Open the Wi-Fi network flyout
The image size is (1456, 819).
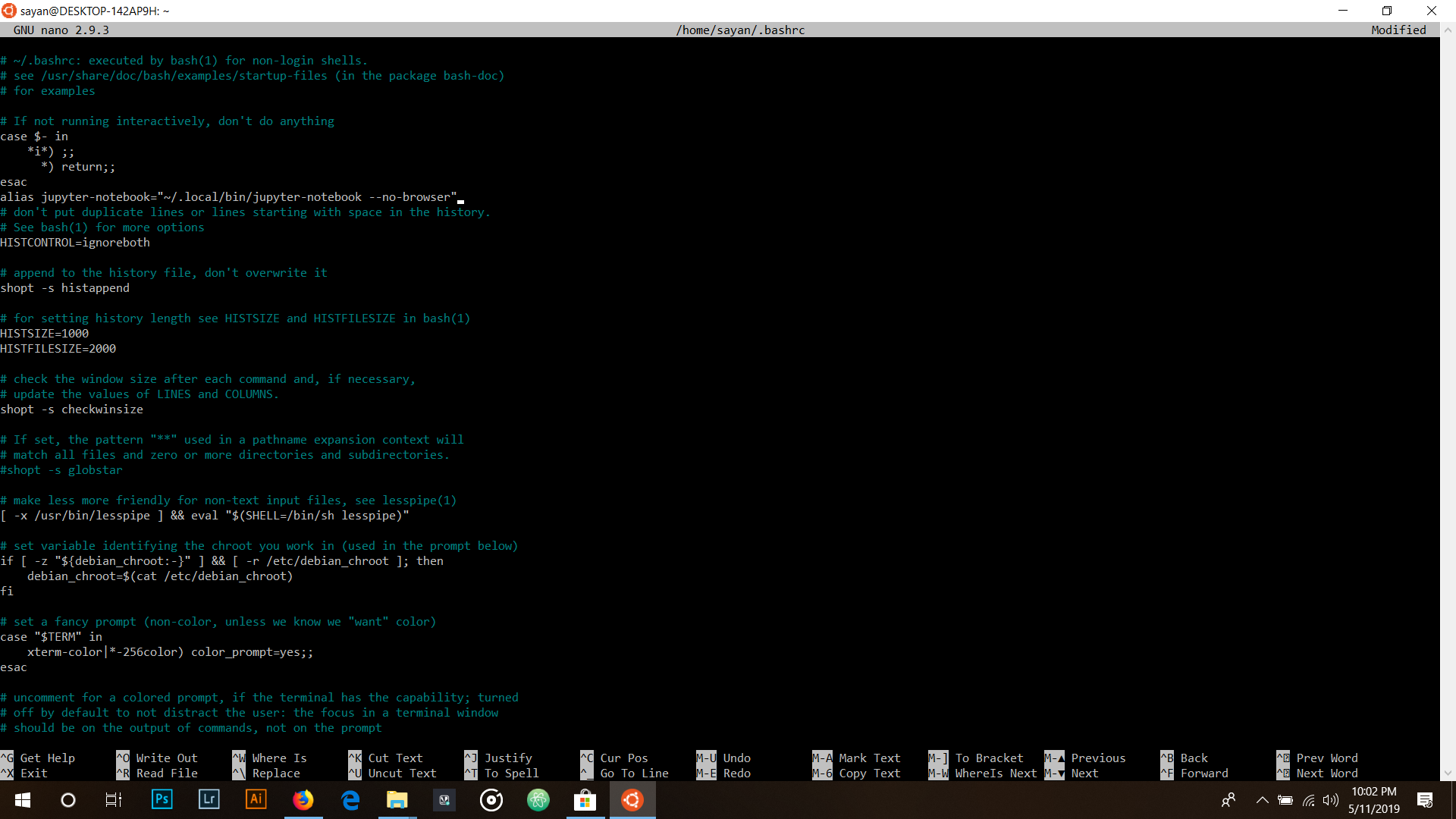(1308, 800)
